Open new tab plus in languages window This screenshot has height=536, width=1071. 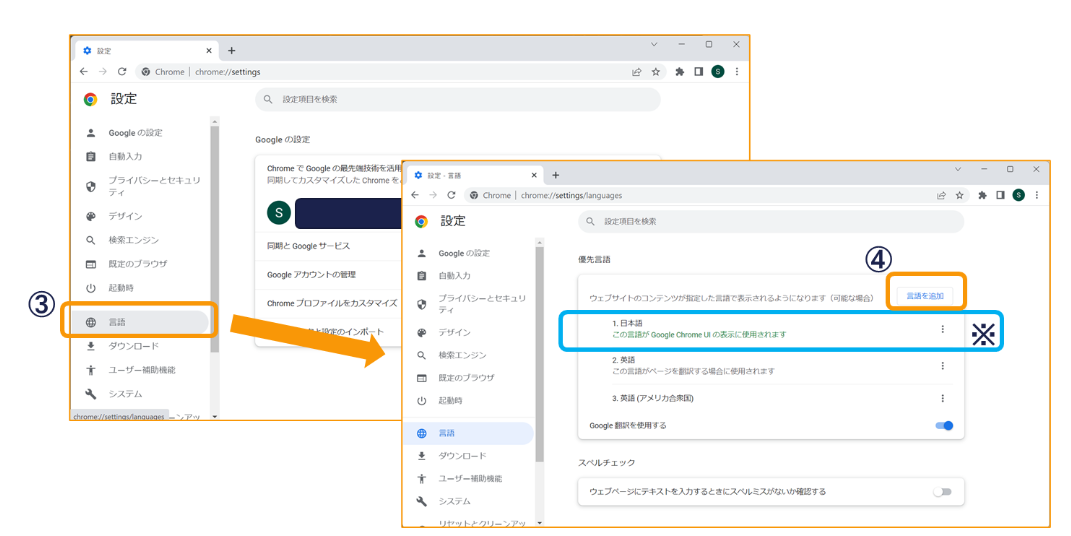pos(555,175)
